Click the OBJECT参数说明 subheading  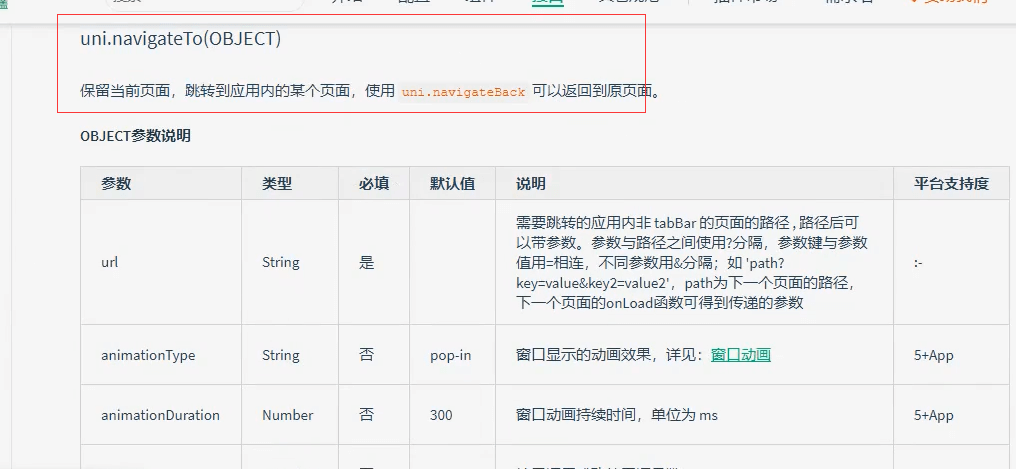tap(135, 136)
